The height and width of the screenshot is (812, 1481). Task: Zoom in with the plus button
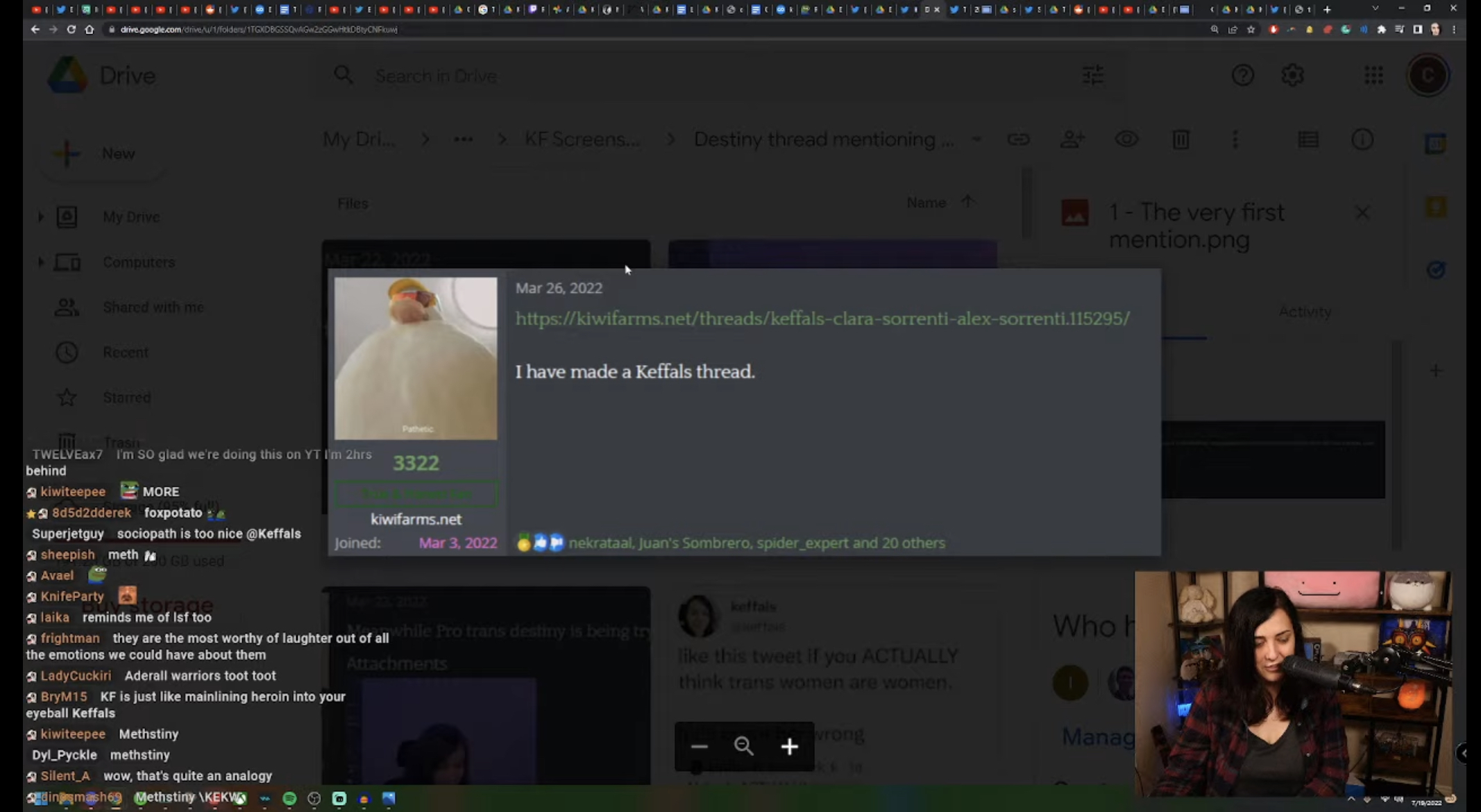[x=789, y=746]
